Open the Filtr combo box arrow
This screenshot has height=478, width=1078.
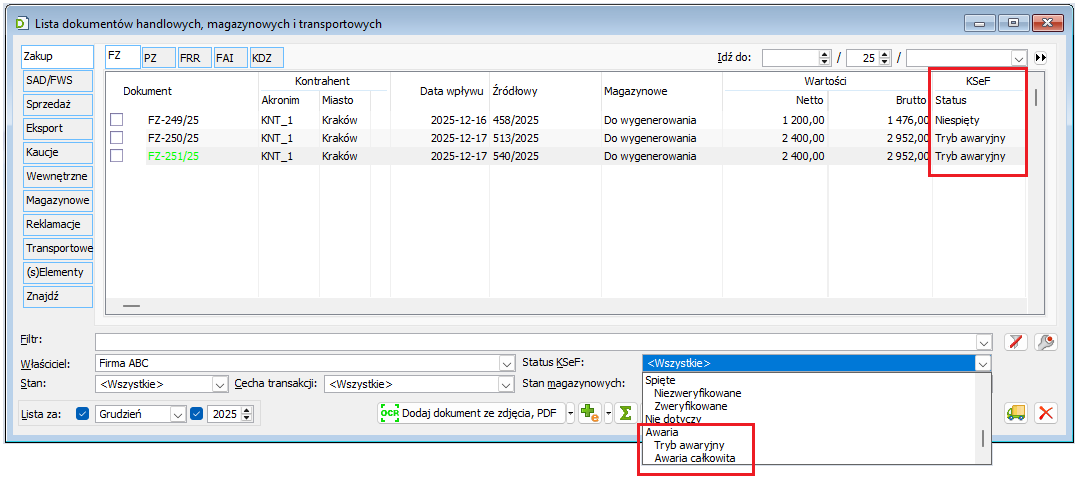984,342
